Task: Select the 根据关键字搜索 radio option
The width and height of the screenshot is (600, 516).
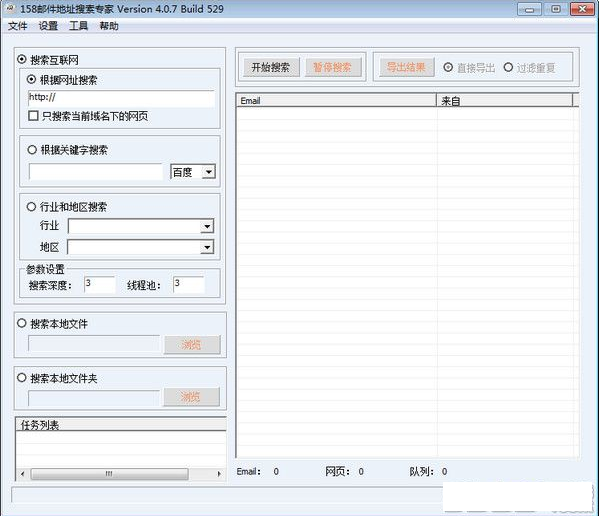Action: tap(33, 150)
